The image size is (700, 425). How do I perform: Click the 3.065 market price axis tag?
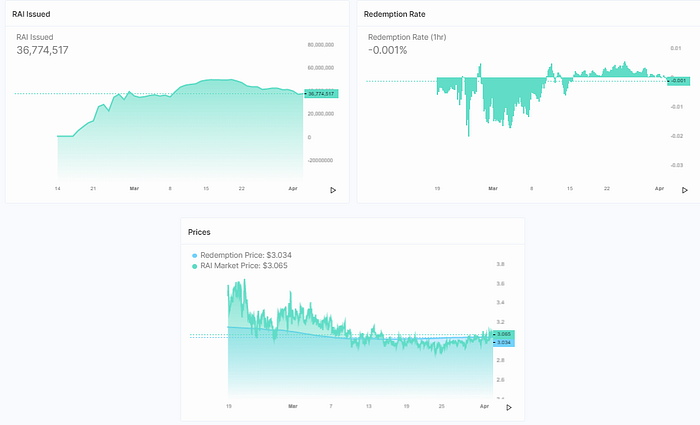click(x=504, y=334)
